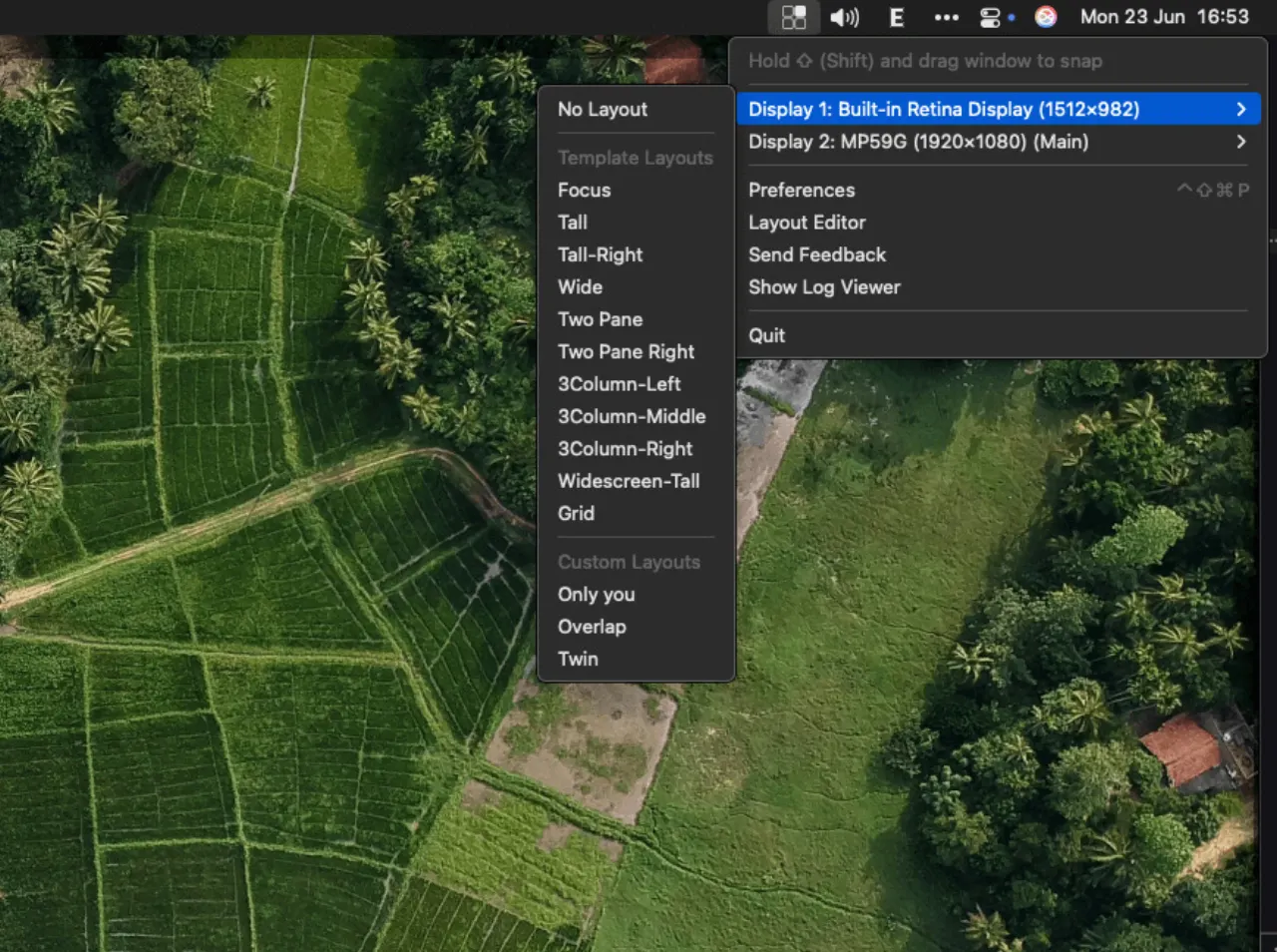Expand the Display 1 Built-in Retina Display submenu

point(999,109)
